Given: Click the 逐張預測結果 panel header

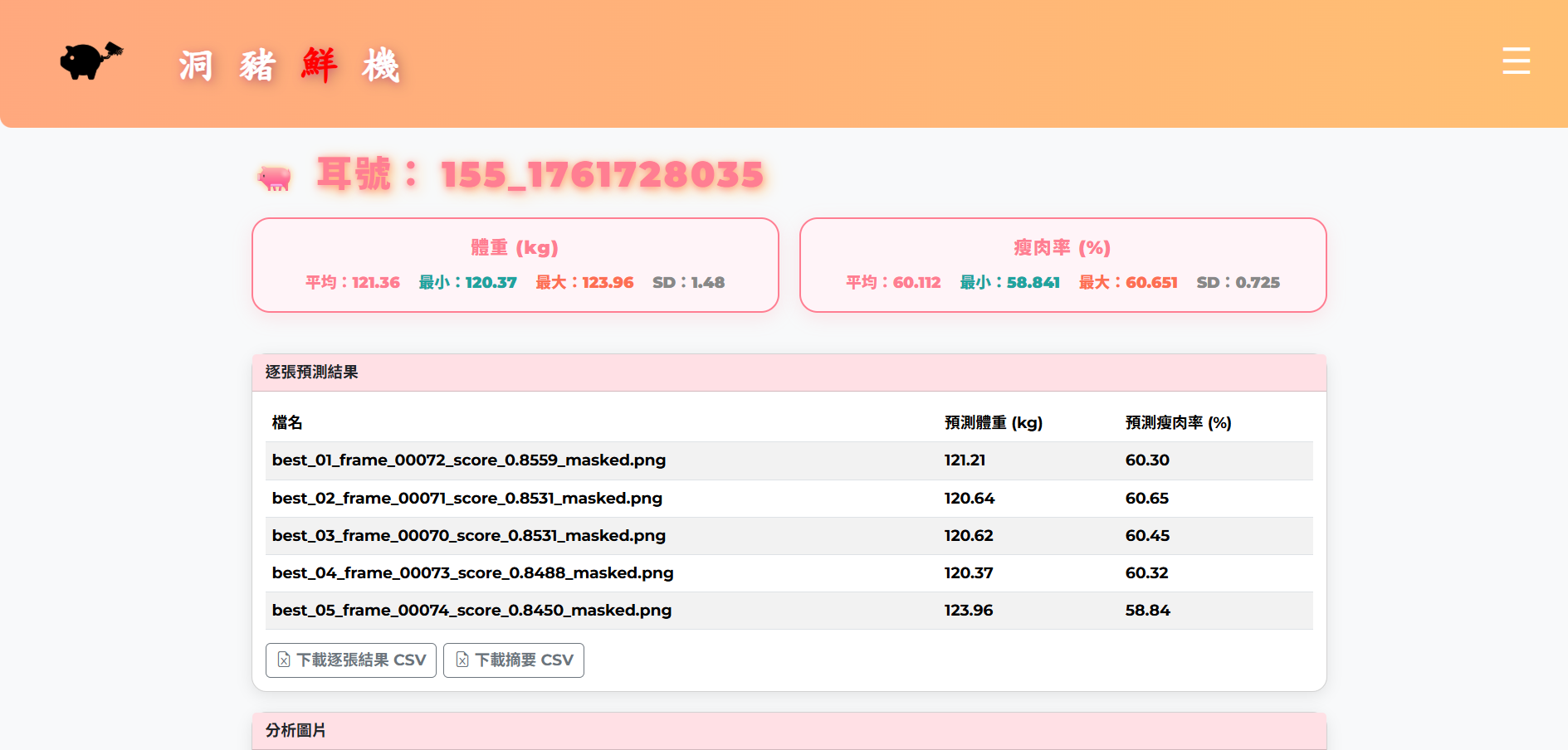Looking at the screenshot, I should click(789, 373).
